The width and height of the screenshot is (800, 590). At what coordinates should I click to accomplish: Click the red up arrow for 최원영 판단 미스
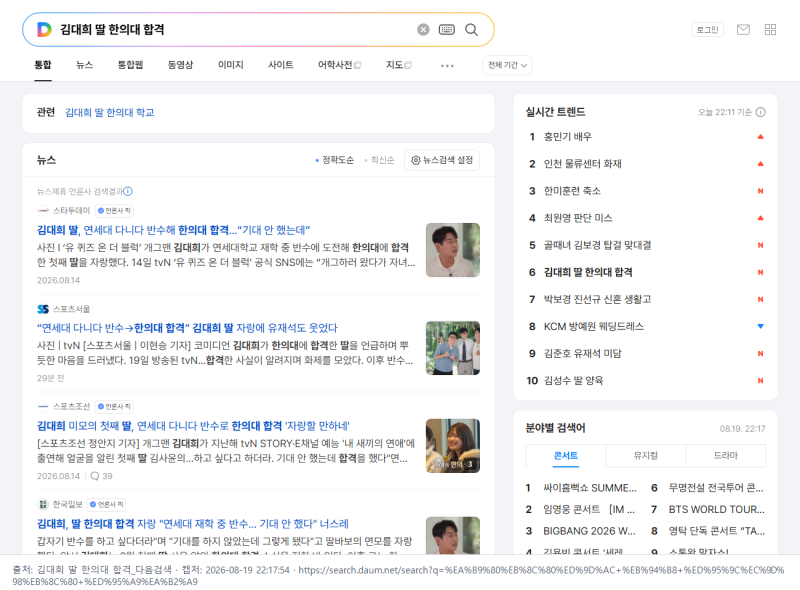(760, 218)
